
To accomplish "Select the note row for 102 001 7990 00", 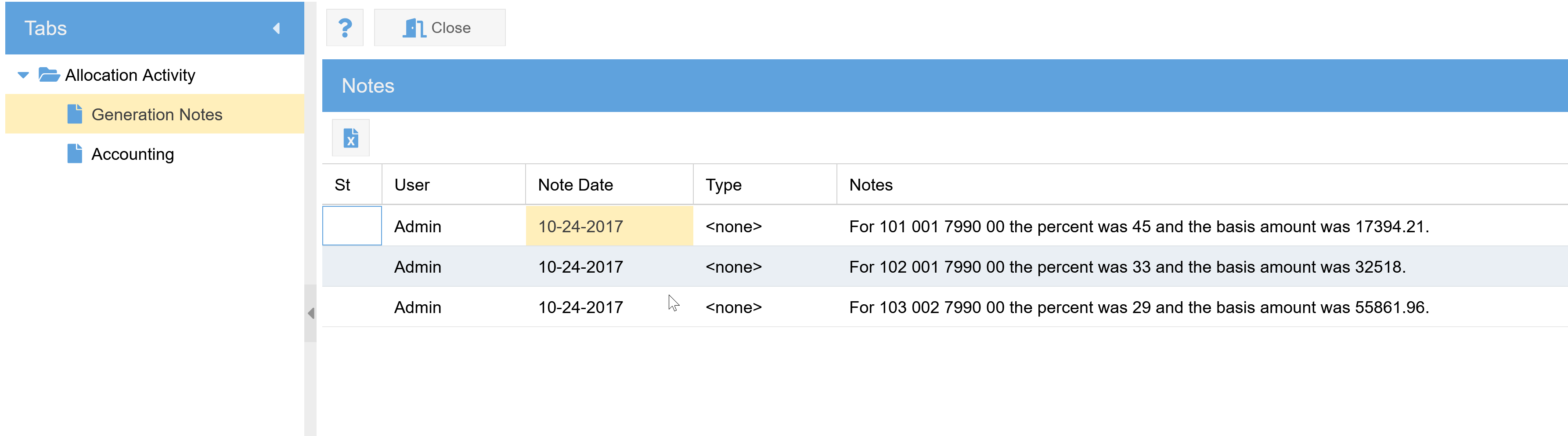I will [1127, 267].
